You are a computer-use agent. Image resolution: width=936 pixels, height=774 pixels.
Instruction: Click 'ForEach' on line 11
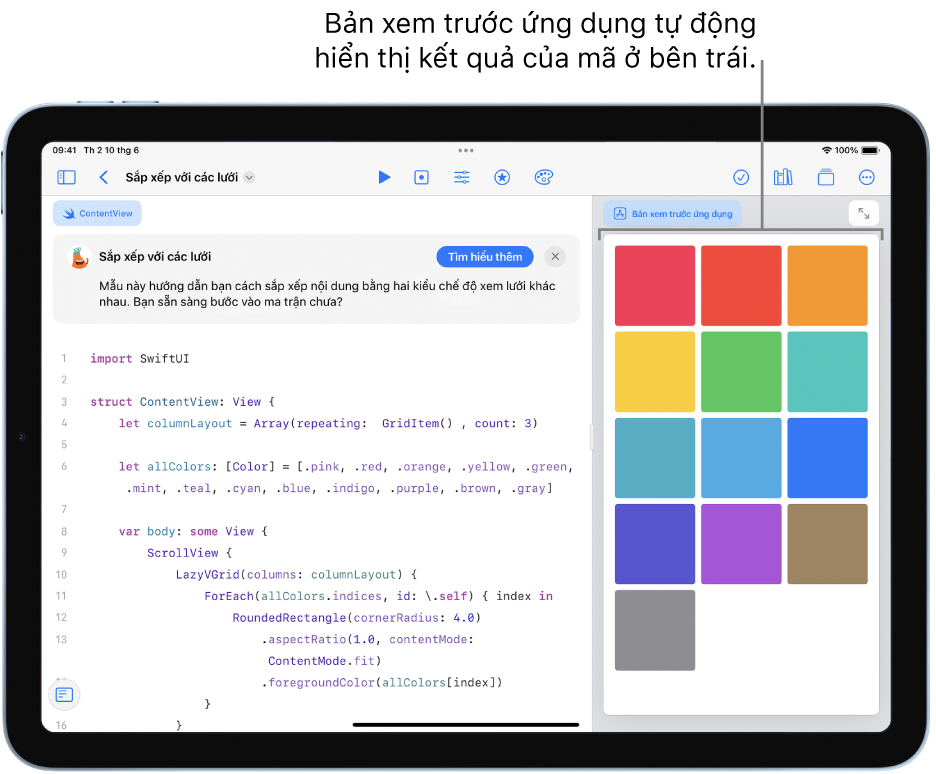[229, 596]
